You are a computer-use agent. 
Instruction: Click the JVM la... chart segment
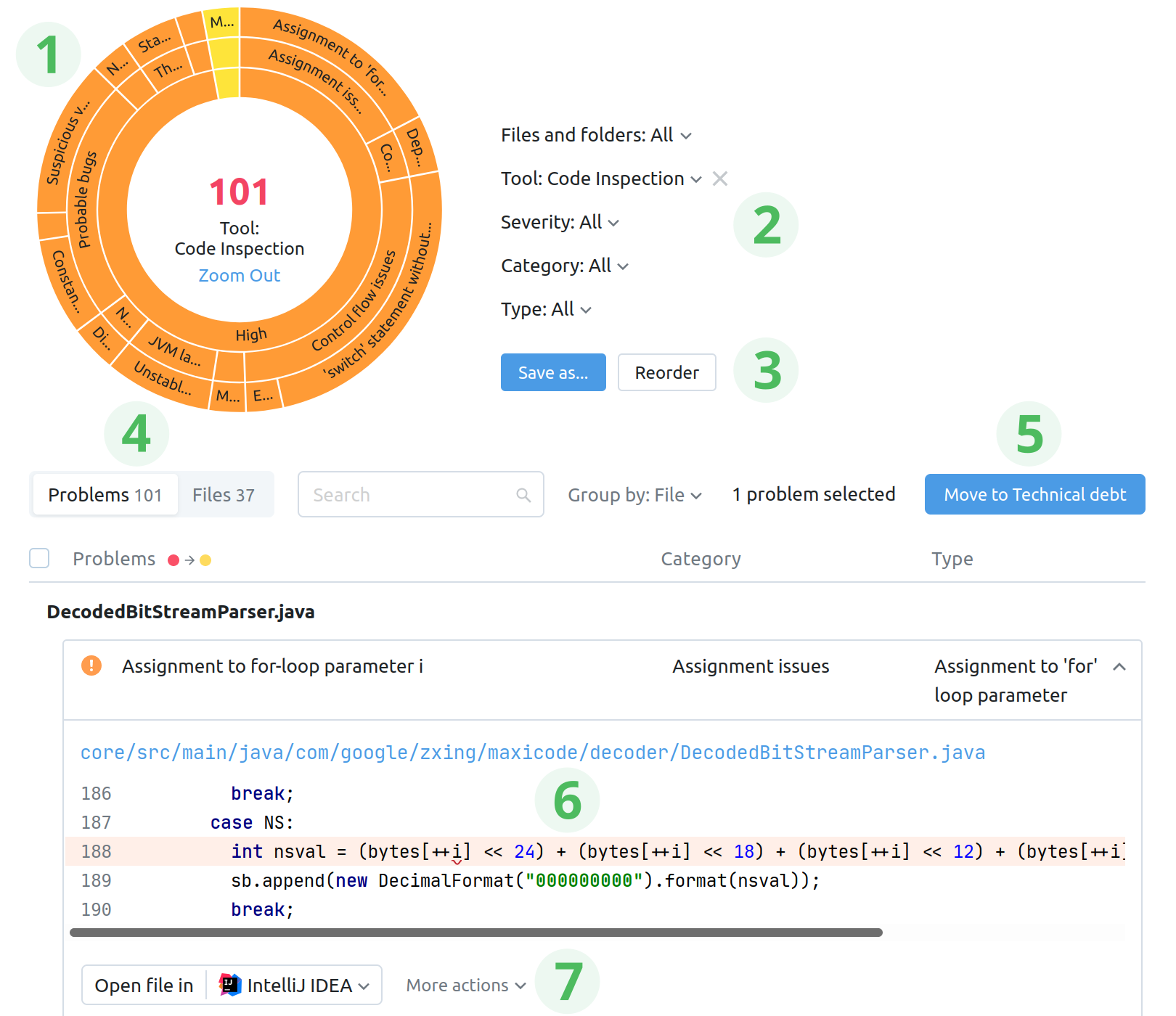174,350
